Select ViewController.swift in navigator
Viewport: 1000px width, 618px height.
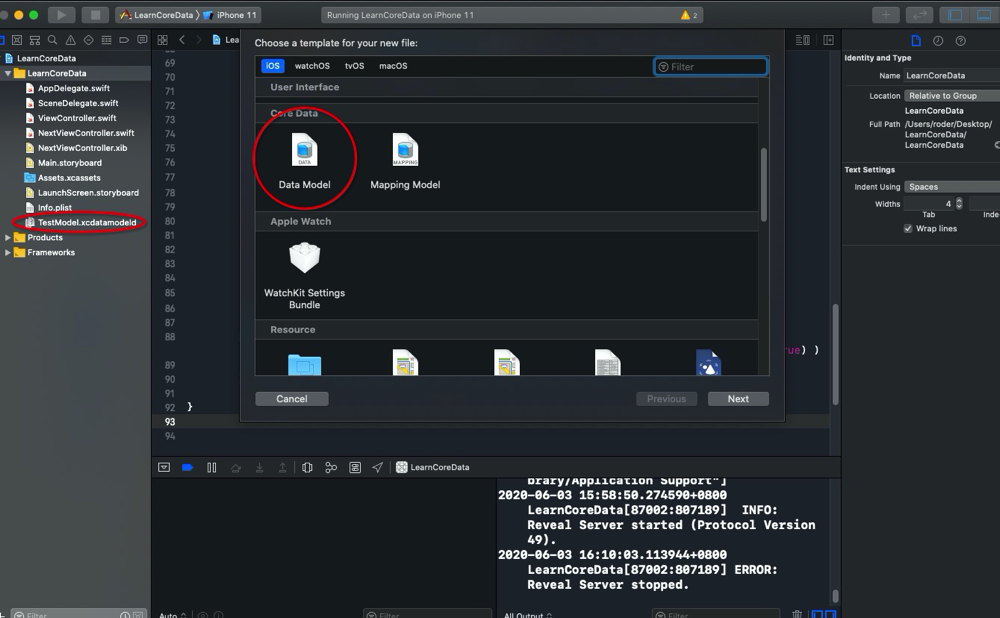pyautogui.click(x=77, y=118)
